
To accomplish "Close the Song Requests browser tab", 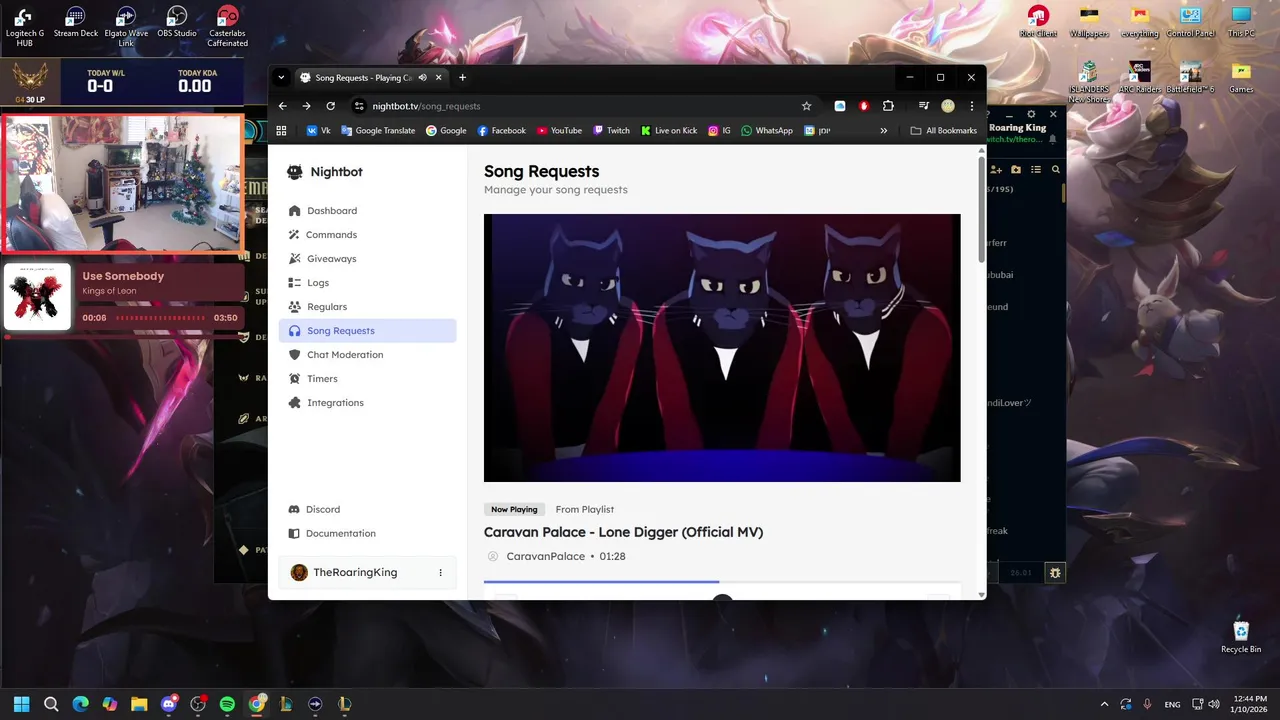I will pos(440,77).
